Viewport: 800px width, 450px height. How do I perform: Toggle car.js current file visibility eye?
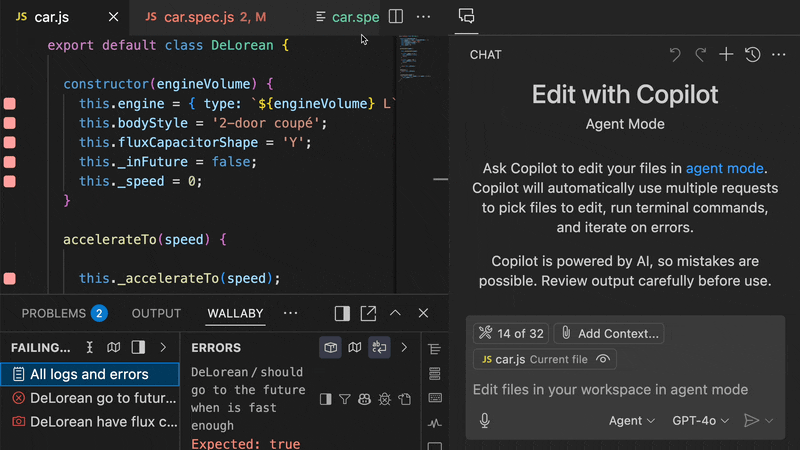coord(603,359)
